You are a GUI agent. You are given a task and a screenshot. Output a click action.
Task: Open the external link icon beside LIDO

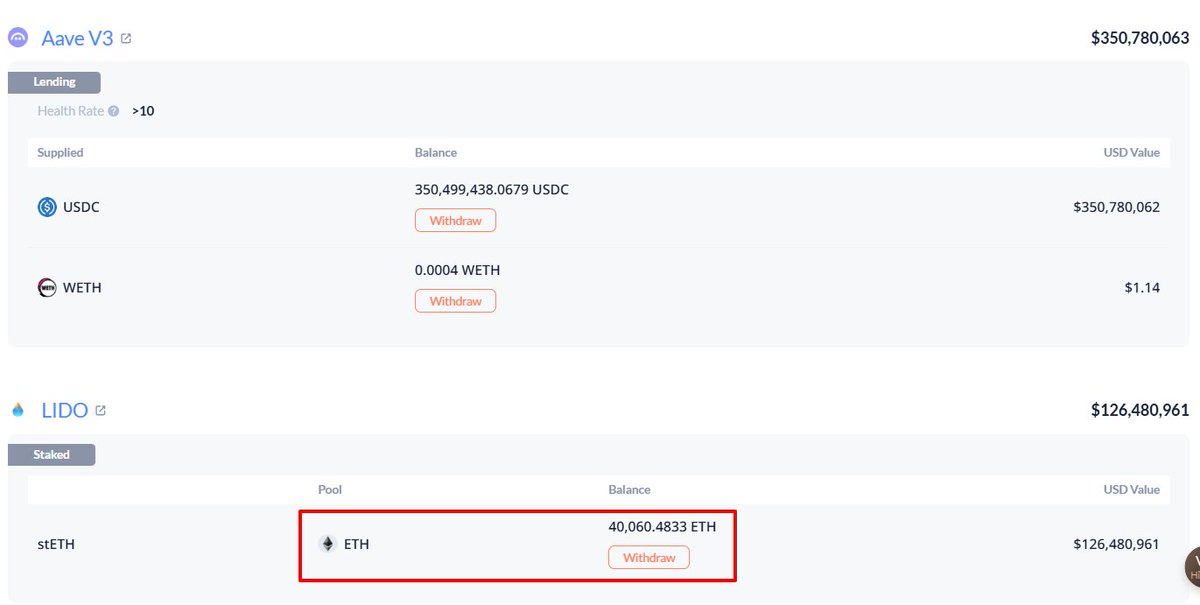point(100,410)
